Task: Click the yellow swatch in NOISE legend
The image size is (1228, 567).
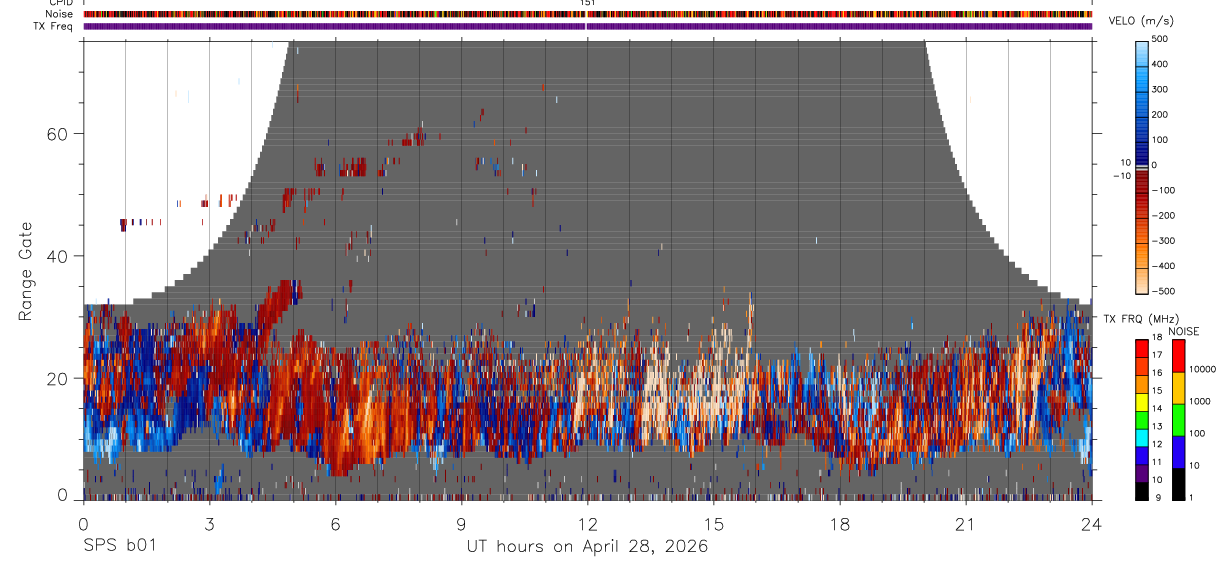Action: (x=1180, y=387)
